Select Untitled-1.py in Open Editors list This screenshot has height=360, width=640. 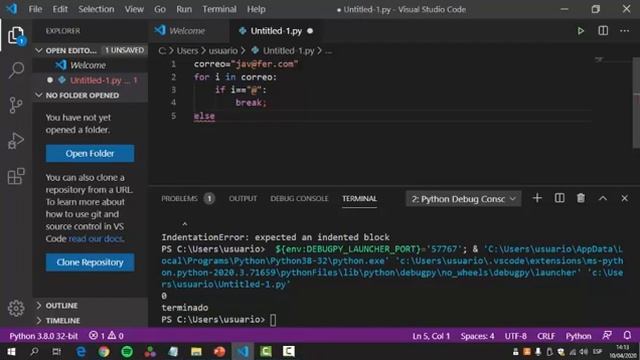click(x=90, y=80)
